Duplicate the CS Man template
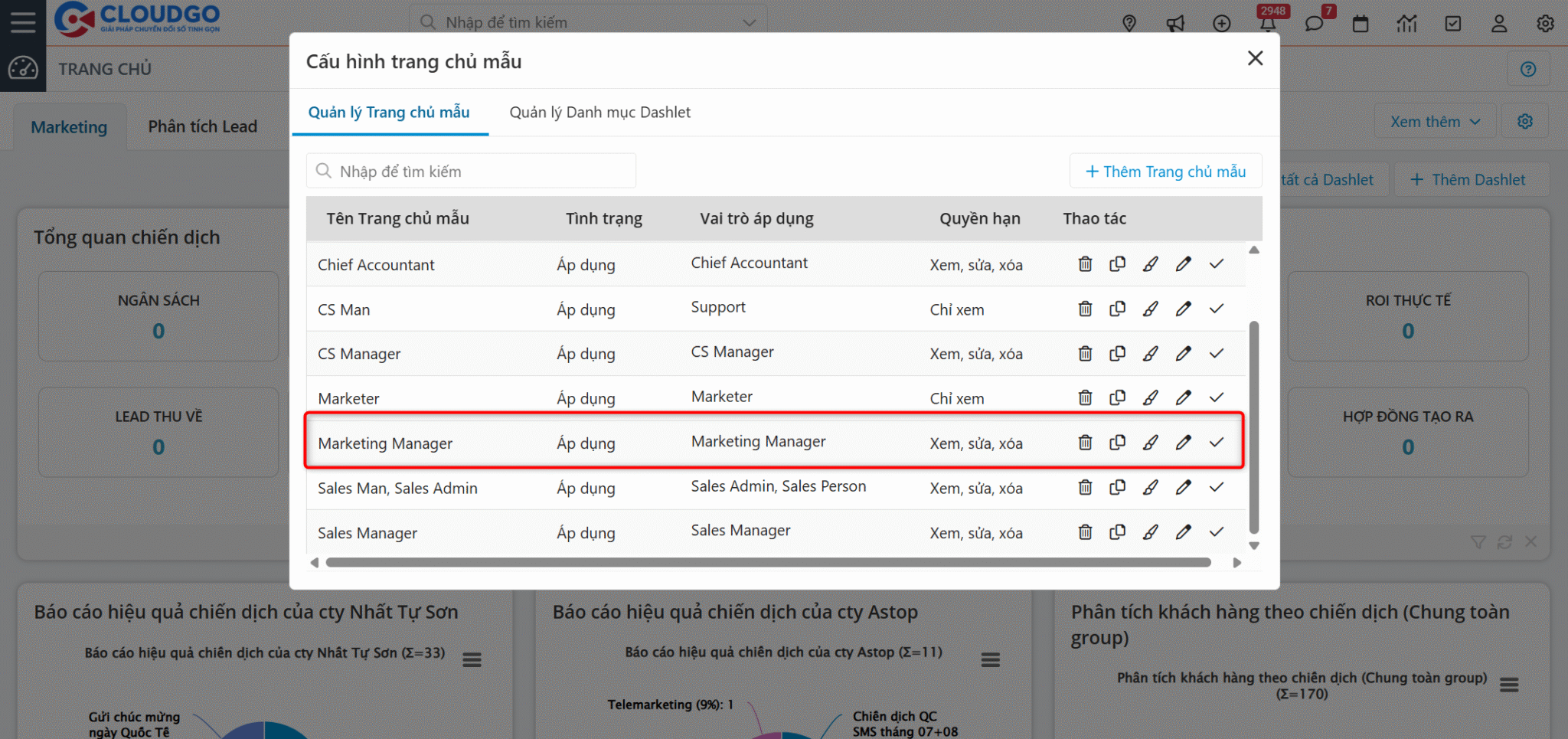1568x739 pixels. pos(1118,309)
